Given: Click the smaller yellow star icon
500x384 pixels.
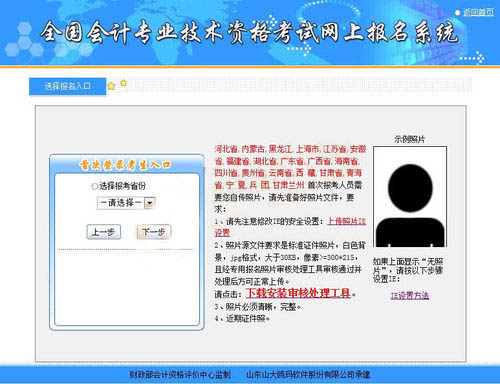Looking at the screenshot, I should [x=123, y=82].
